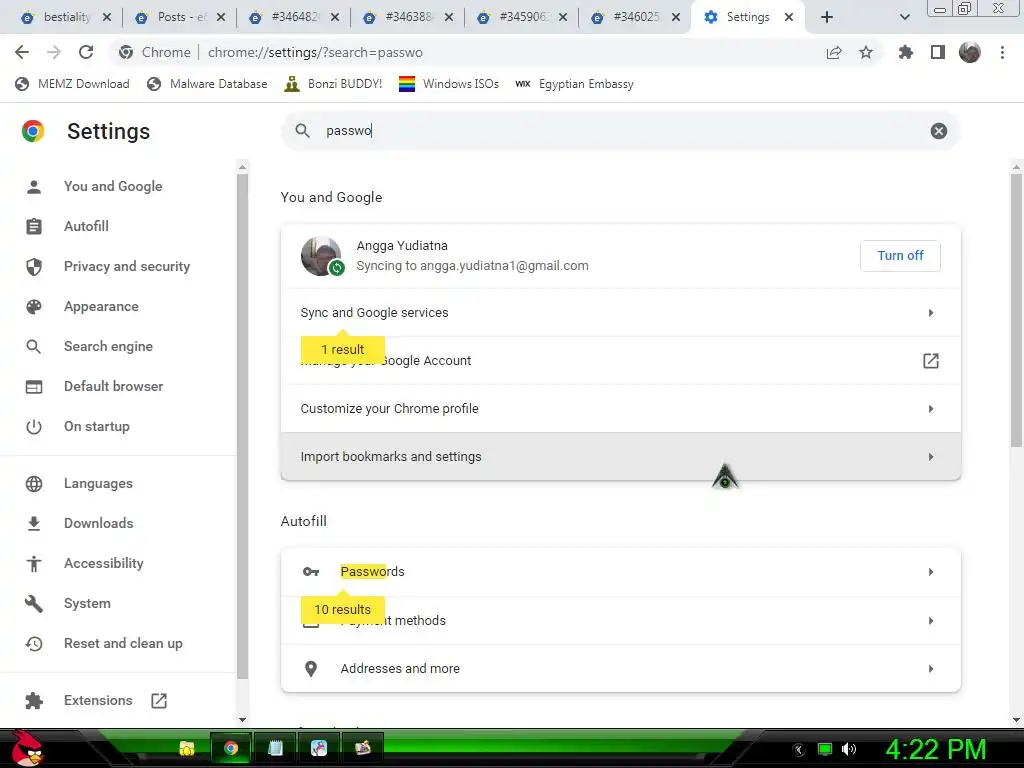Open Appearance settings
The height and width of the screenshot is (768, 1024).
point(101,306)
